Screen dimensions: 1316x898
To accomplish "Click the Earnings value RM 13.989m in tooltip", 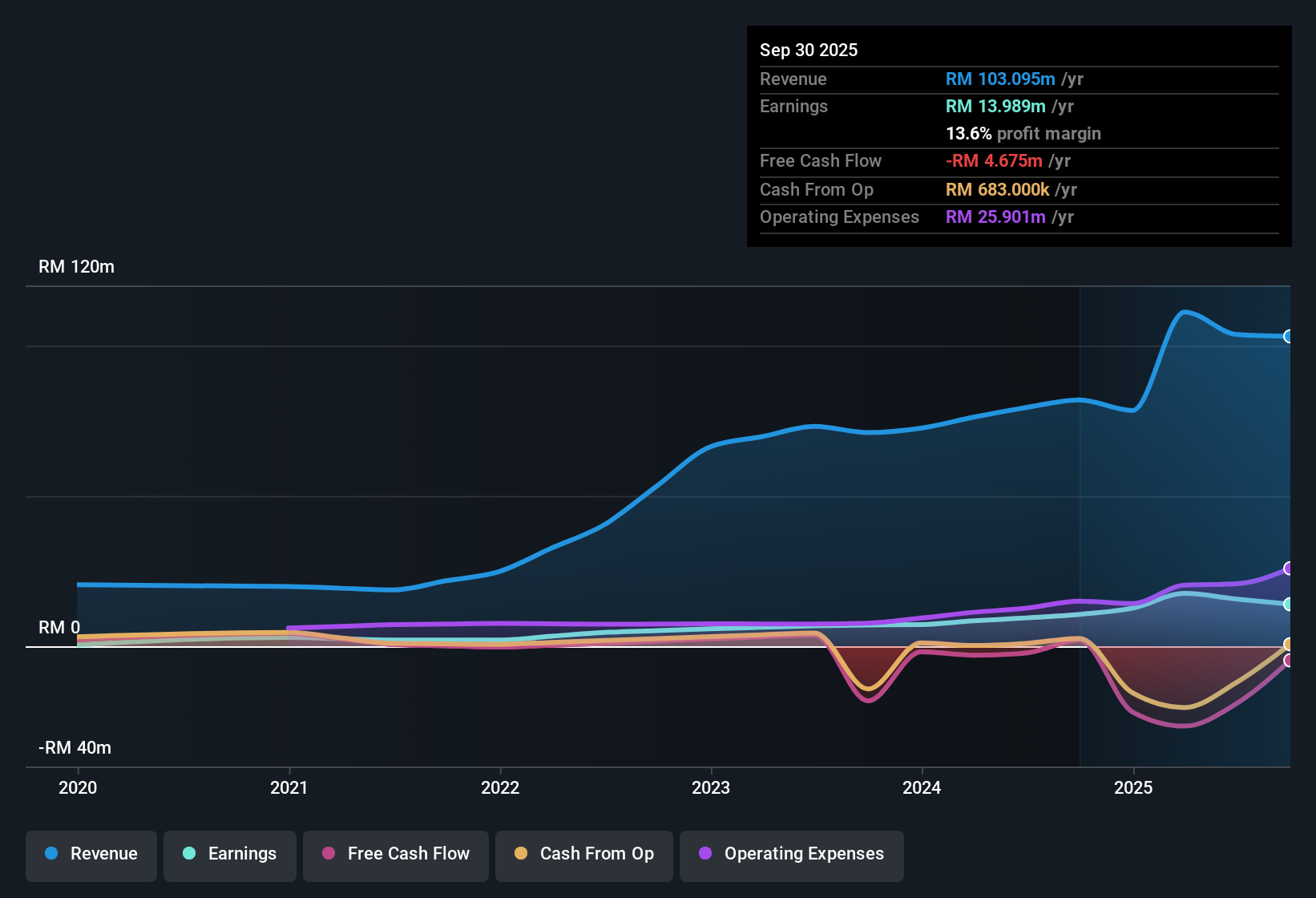I will 995,106.
